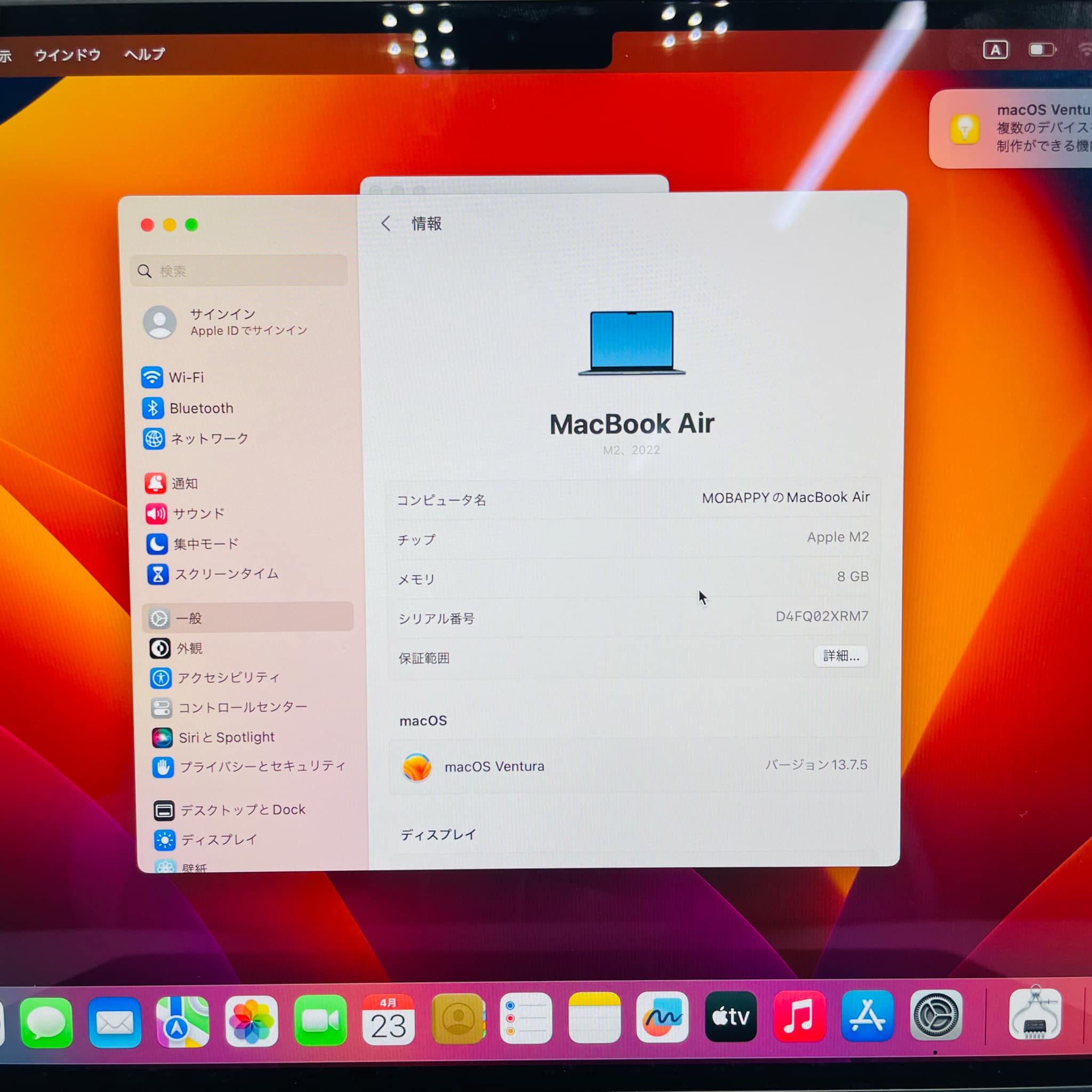The height and width of the screenshot is (1092, 1092).
Task: Open ヘルプ in the menu bar
Action: point(143,54)
